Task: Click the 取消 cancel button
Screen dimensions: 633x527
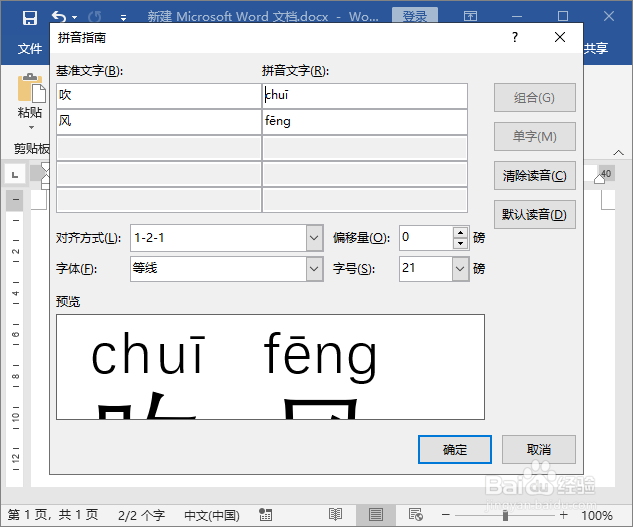Action: click(539, 449)
